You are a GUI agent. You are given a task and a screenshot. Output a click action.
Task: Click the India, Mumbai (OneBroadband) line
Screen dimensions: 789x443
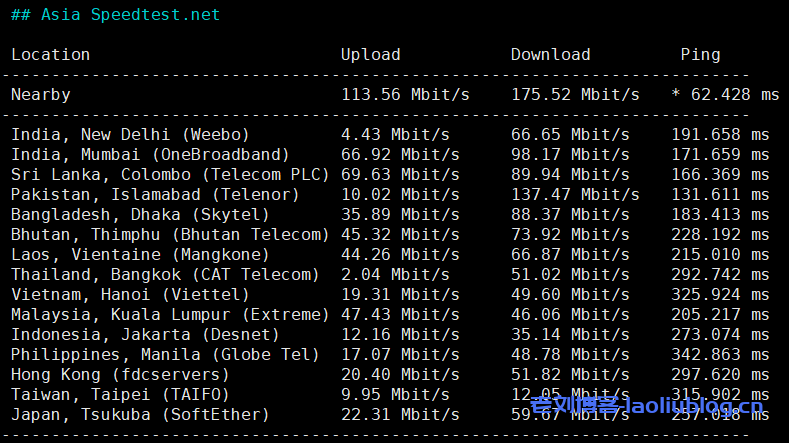[x=150, y=155]
